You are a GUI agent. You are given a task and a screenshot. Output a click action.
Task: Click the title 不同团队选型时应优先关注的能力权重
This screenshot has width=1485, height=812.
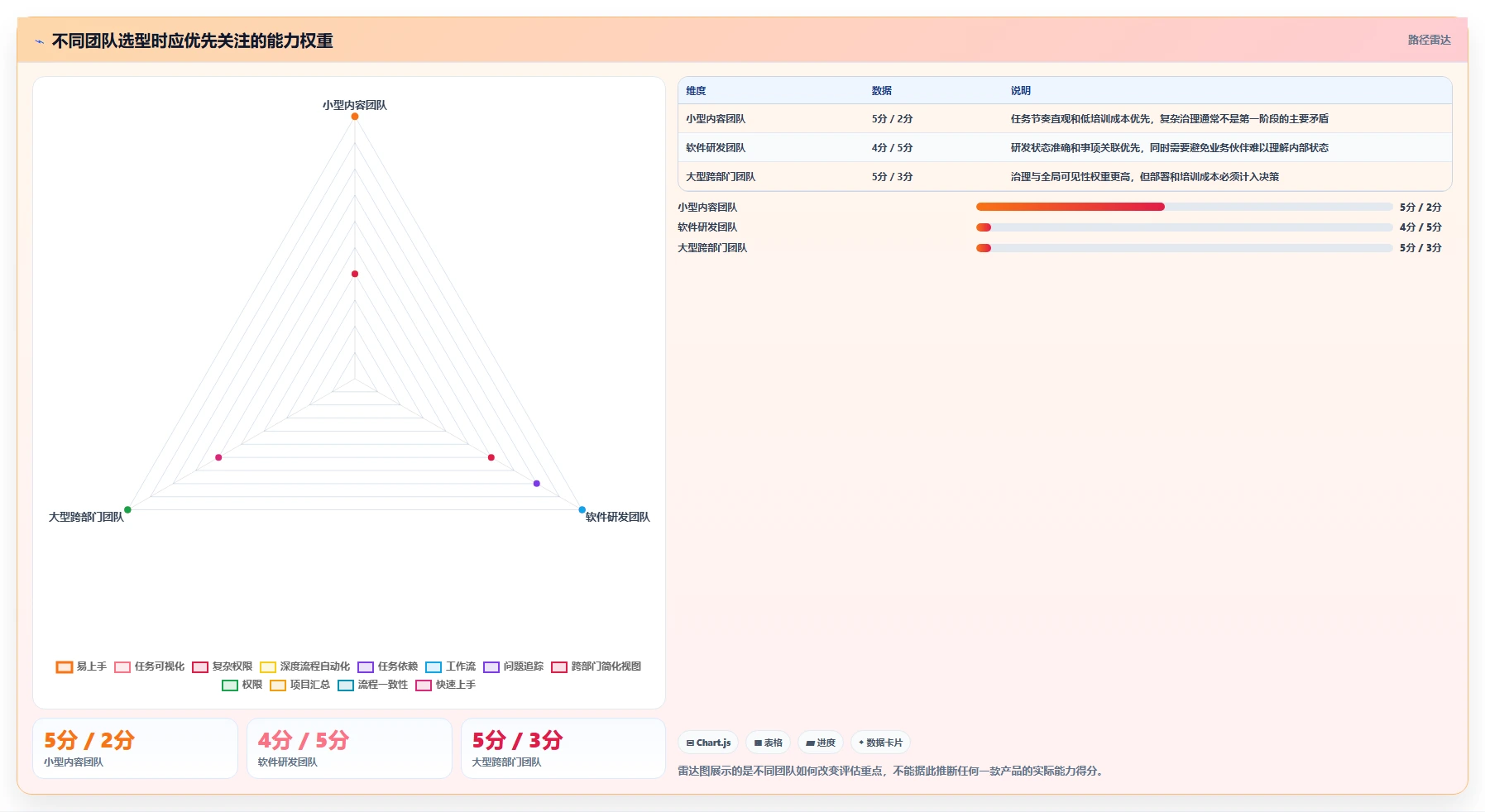tap(192, 41)
